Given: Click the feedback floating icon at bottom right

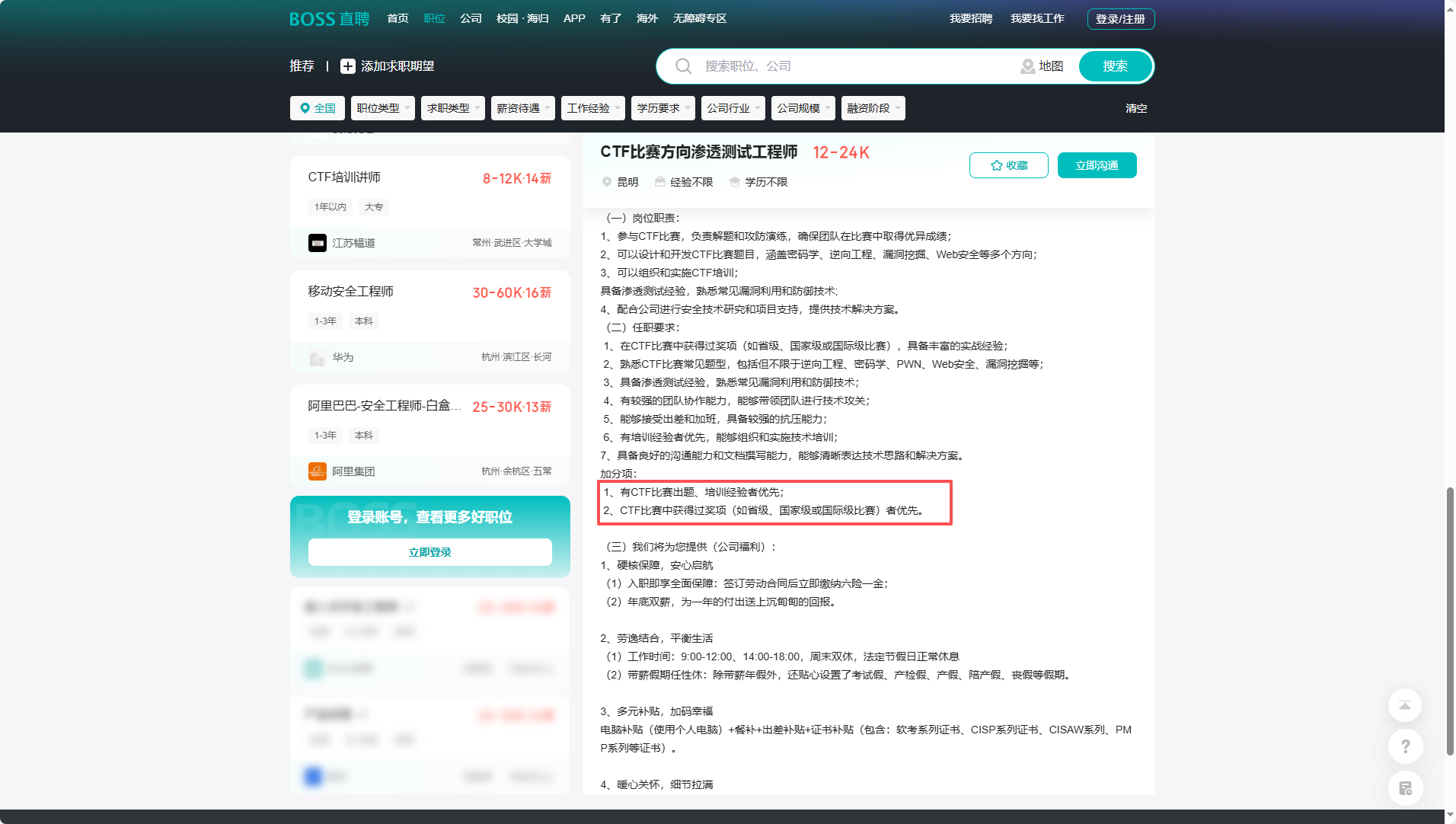Looking at the screenshot, I should pos(1404,788).
